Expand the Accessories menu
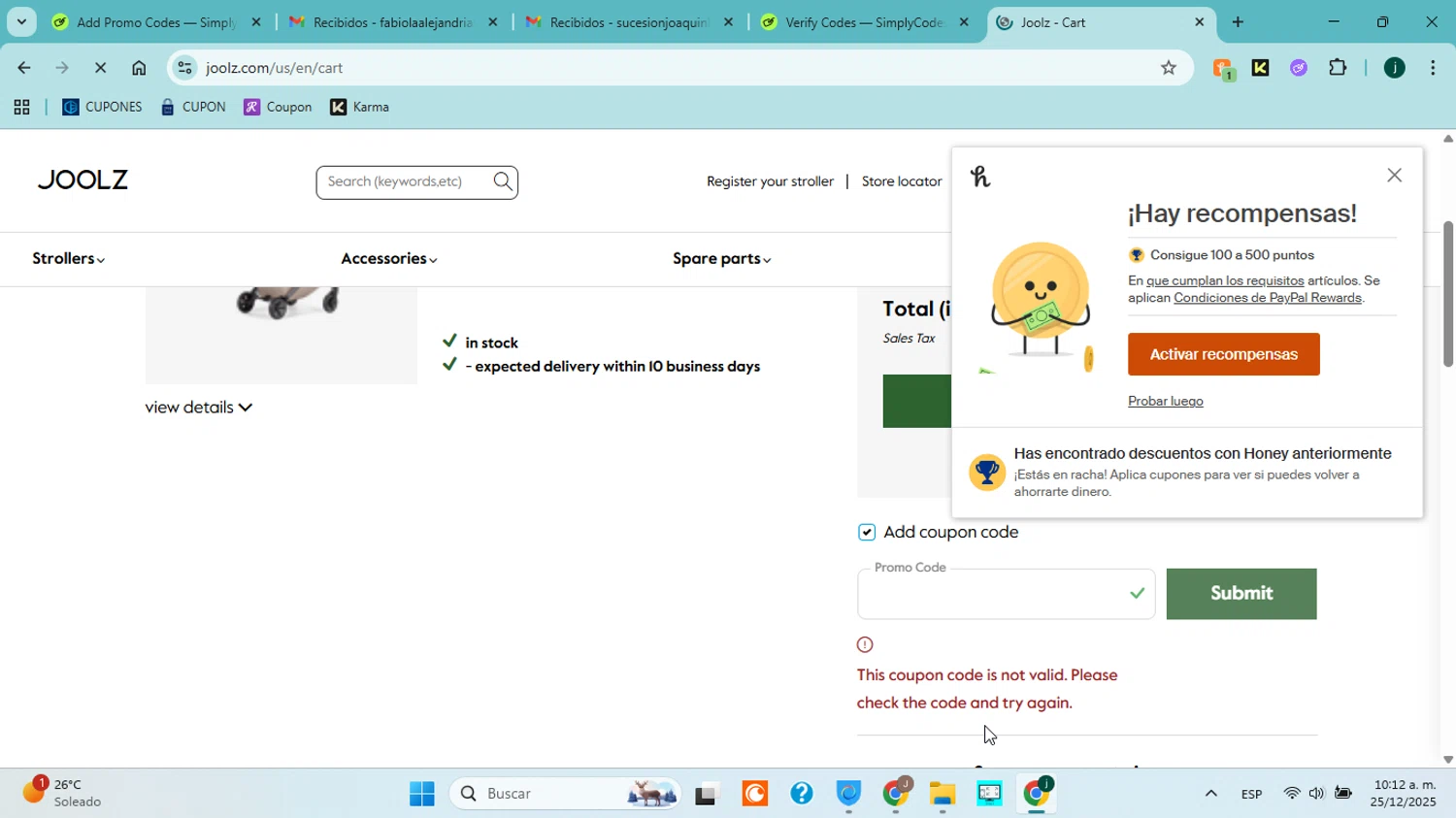The width and height of the screenshot is (1456, 818). click(389, 259)
